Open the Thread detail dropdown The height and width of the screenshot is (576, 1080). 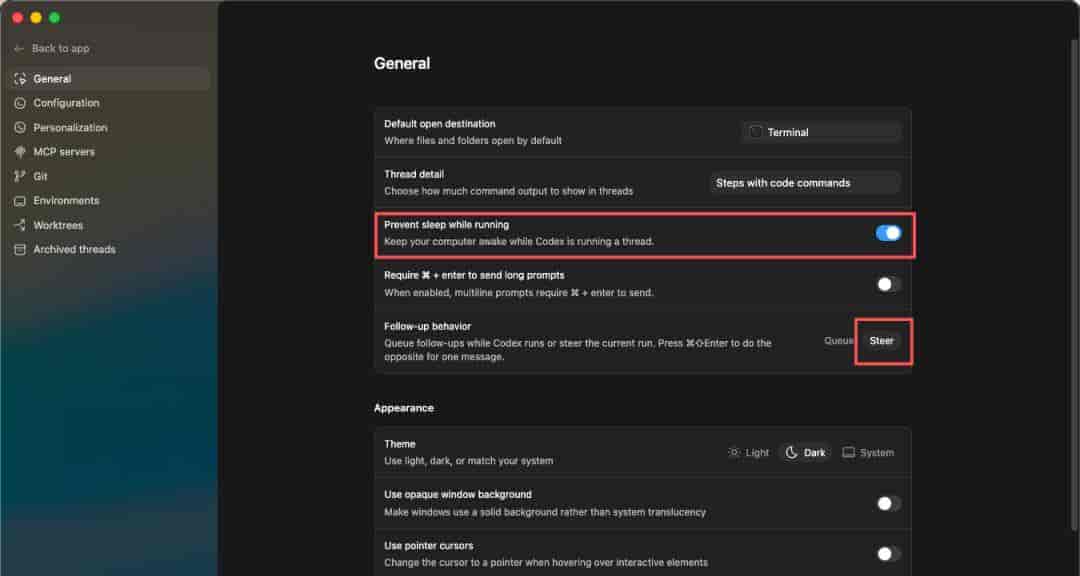(x=805, y=183)
